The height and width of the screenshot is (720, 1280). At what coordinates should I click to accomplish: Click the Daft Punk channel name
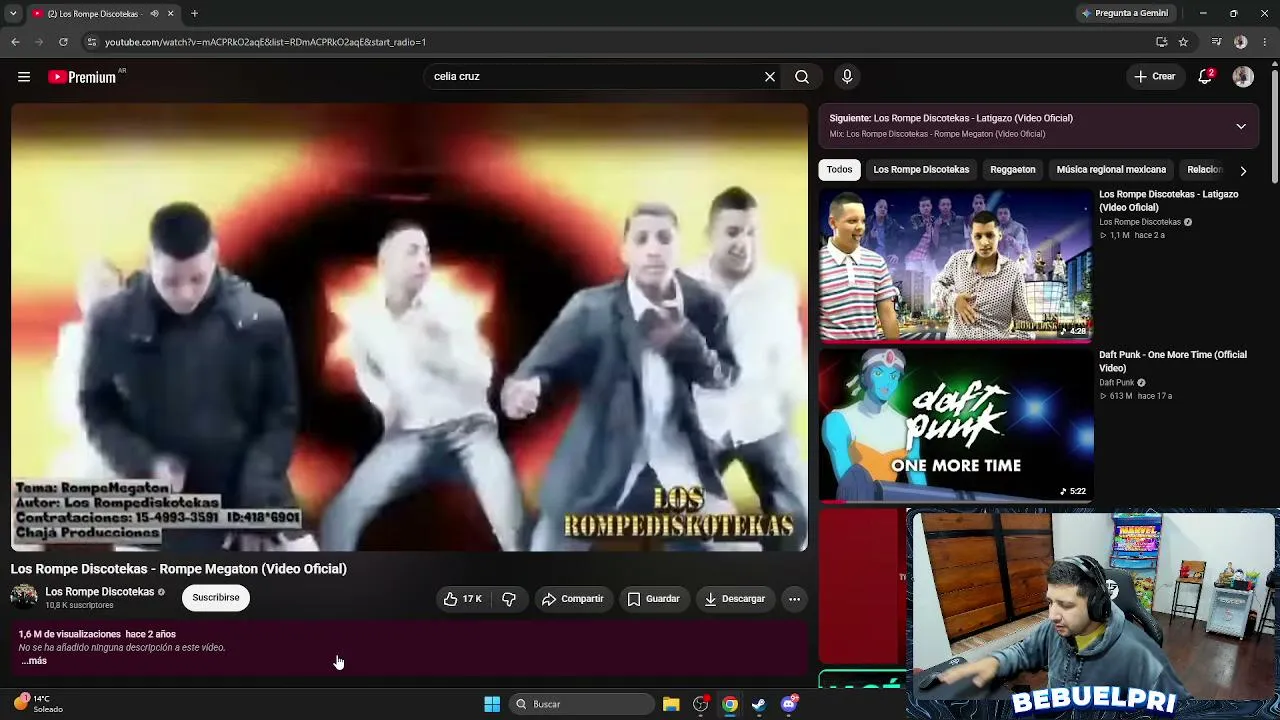tap(1116, 383)
